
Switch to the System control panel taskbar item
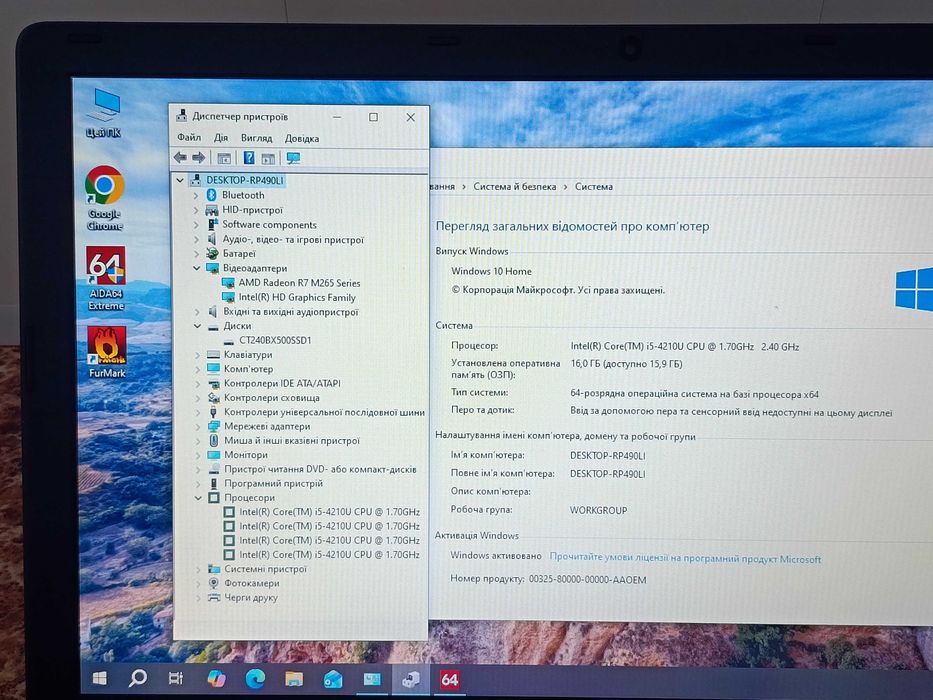[x=372, y=679]
